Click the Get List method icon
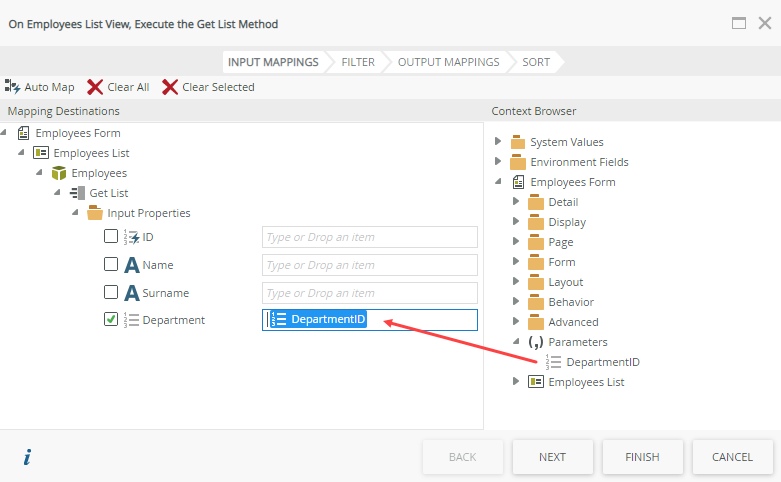The width and height of the screenshot is (781, 482). click(x=77, y=193)
